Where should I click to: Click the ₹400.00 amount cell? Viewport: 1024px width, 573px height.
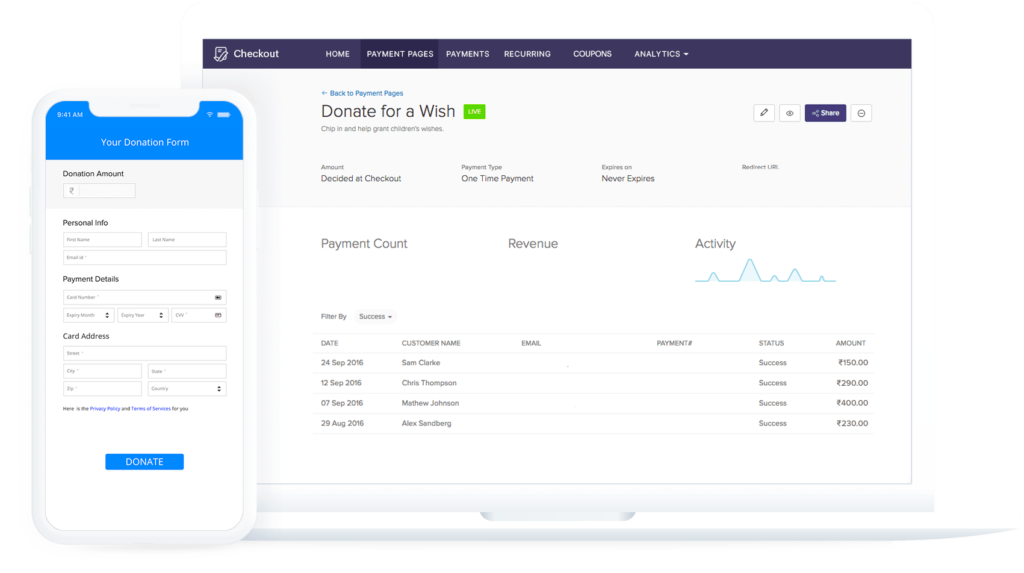pyautogui.click(x=852, y=403)
